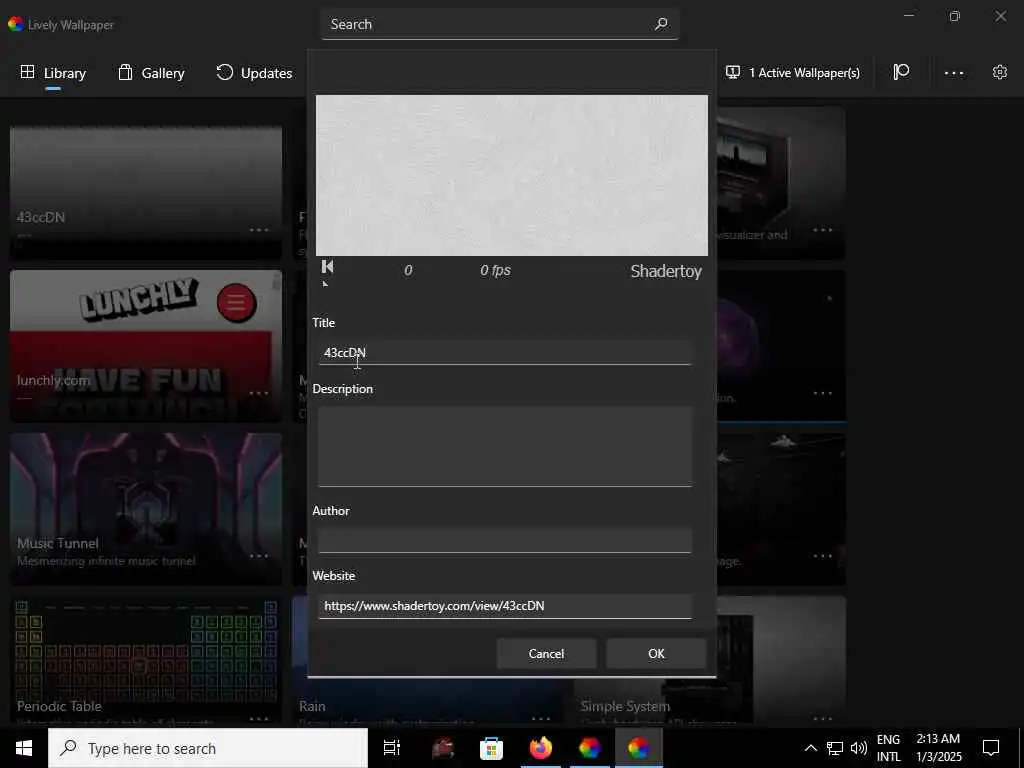Click the 0 fps readout

[x=495, y=270]
